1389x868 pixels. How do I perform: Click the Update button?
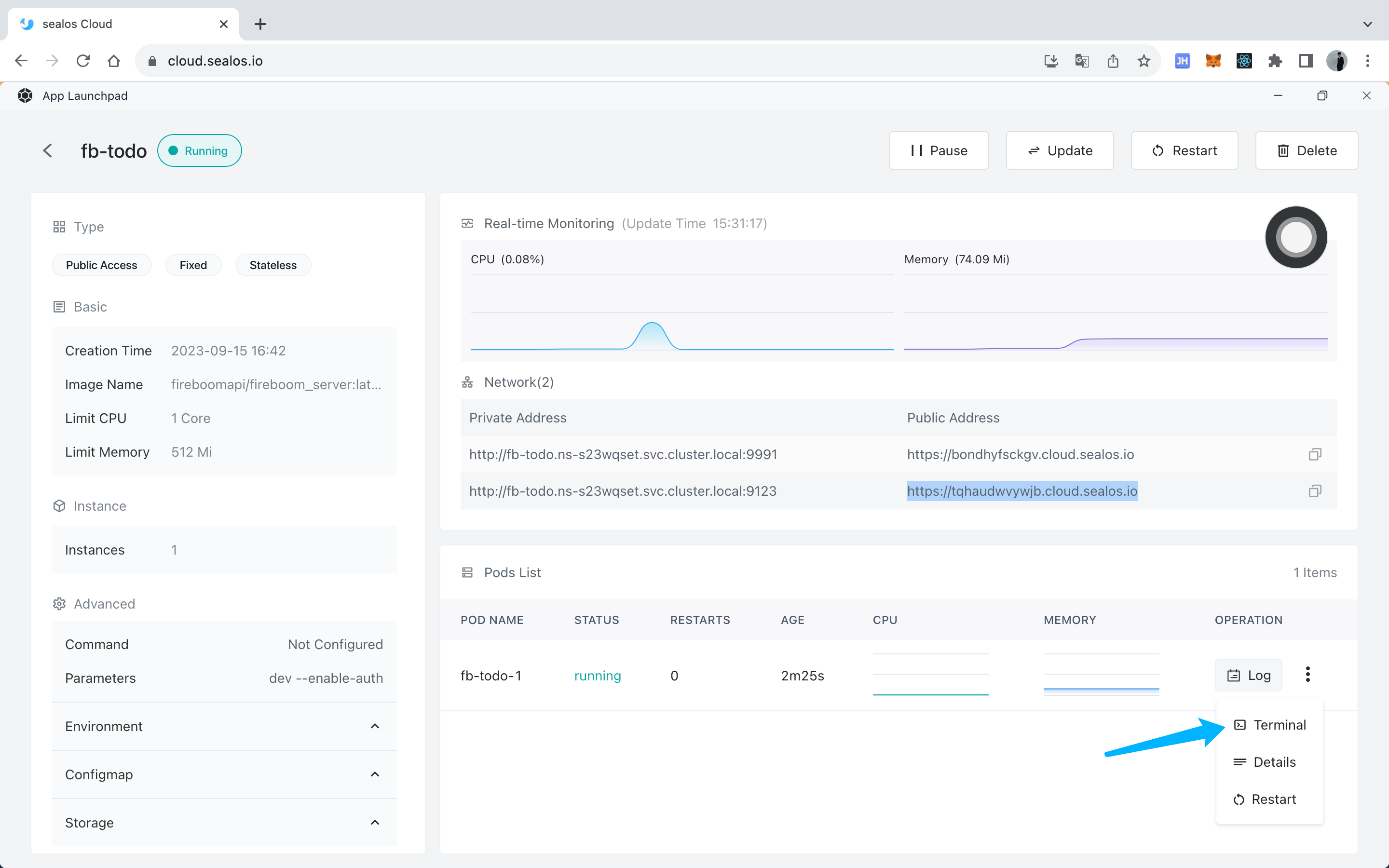point(1060,150)
